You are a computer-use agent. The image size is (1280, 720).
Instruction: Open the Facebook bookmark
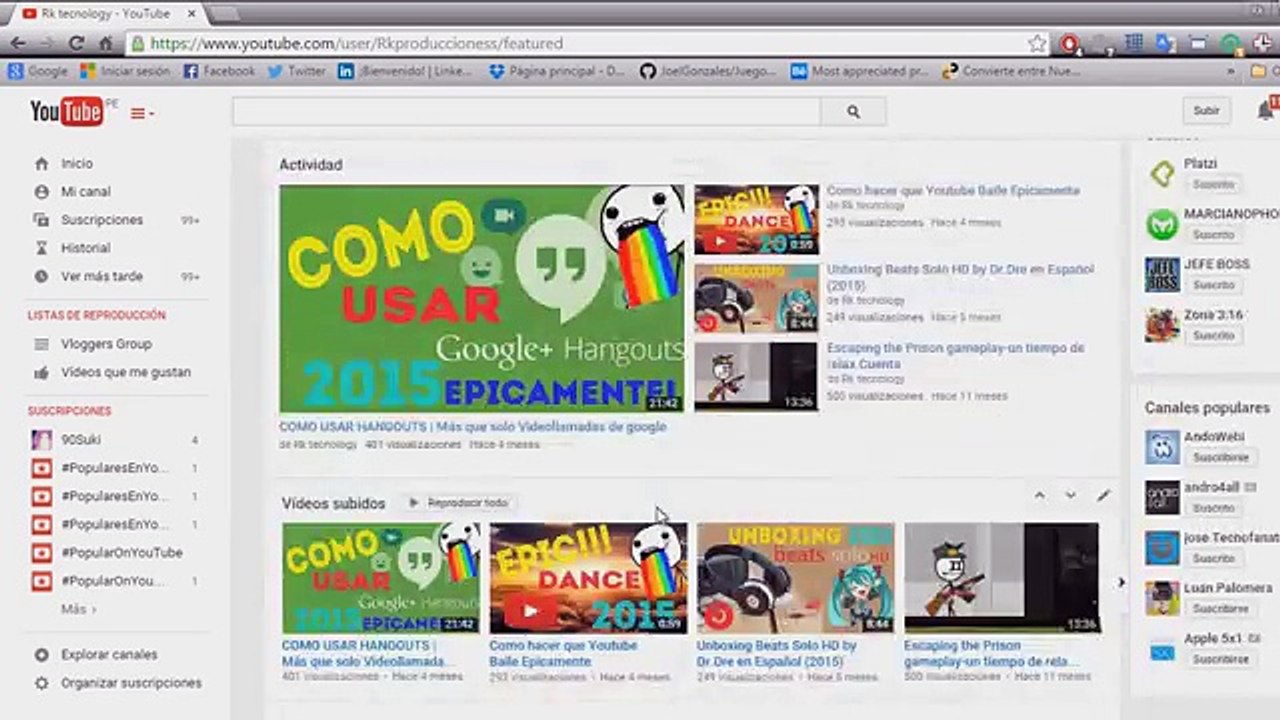tap(219, 71)
